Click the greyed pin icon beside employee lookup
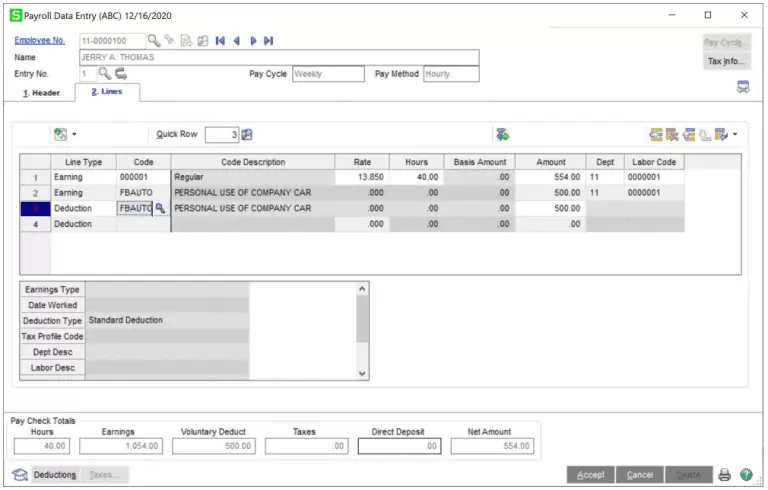768x490 pixels. [169, 40]
